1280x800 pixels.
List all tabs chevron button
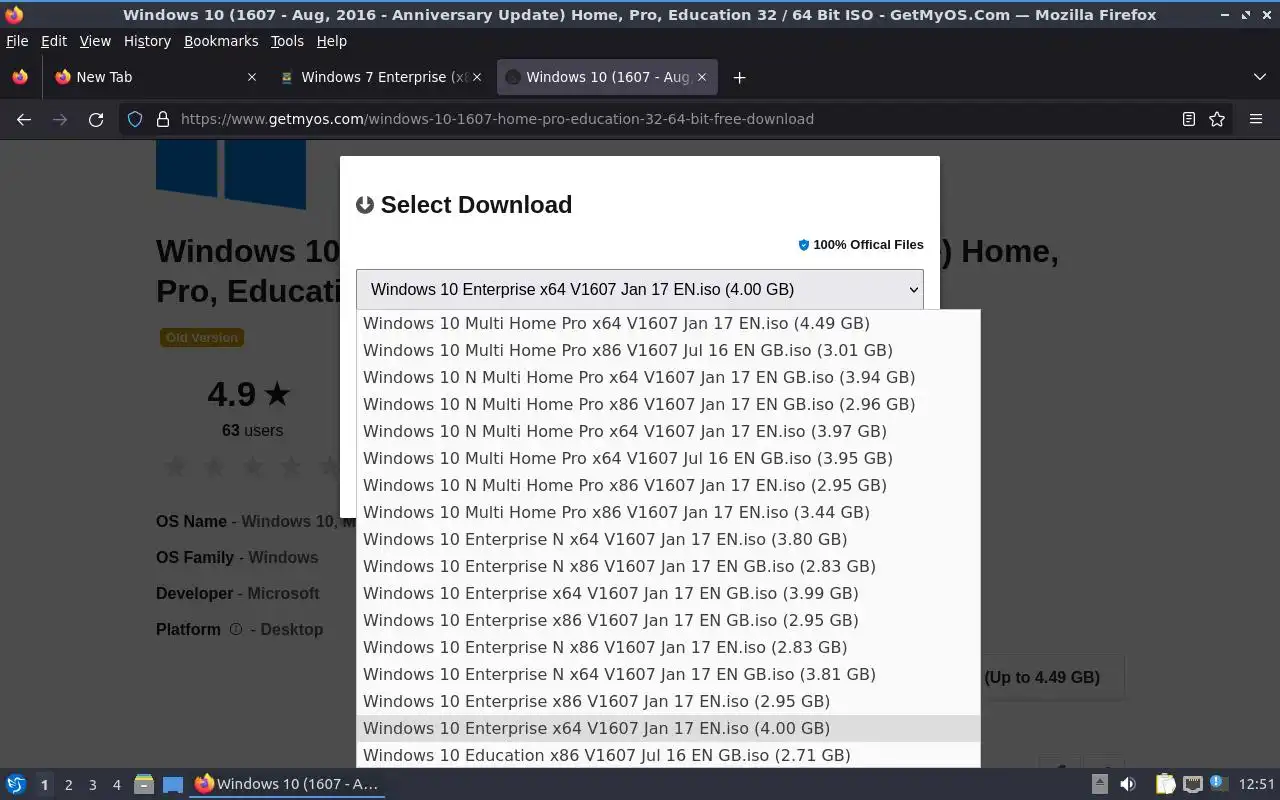(x=1260, y=77)
